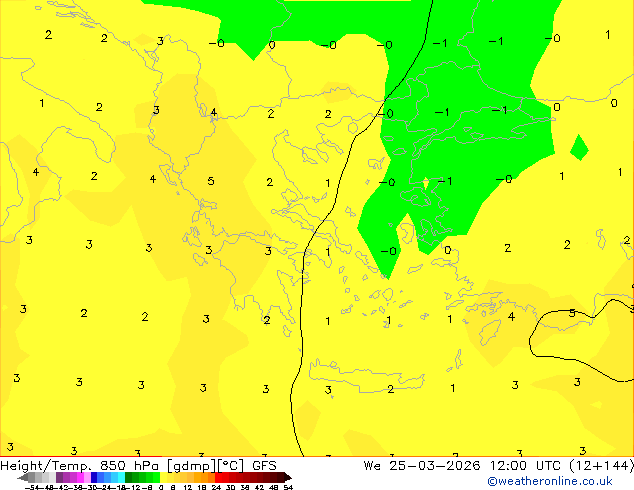Pick the dark blue legend swatch at -30
The image size is (634, 490).
94,477
